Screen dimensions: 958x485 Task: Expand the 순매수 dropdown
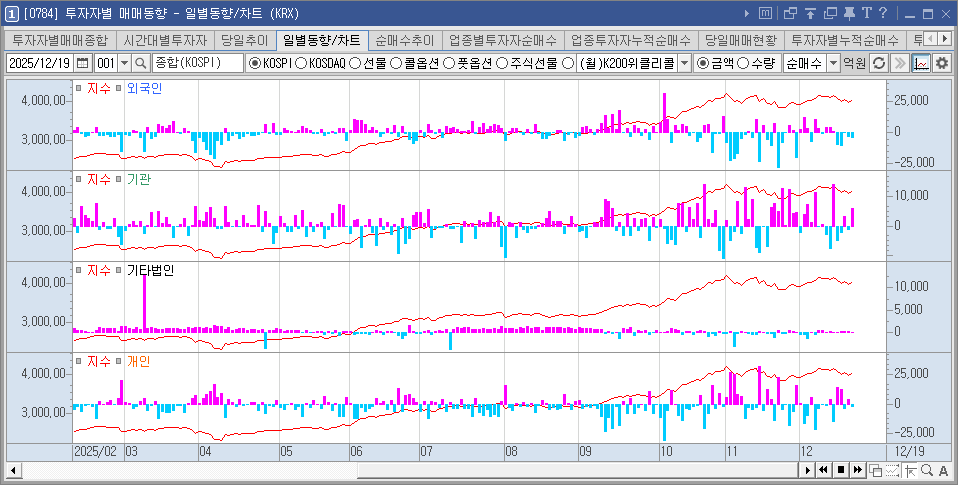point(833,63)
